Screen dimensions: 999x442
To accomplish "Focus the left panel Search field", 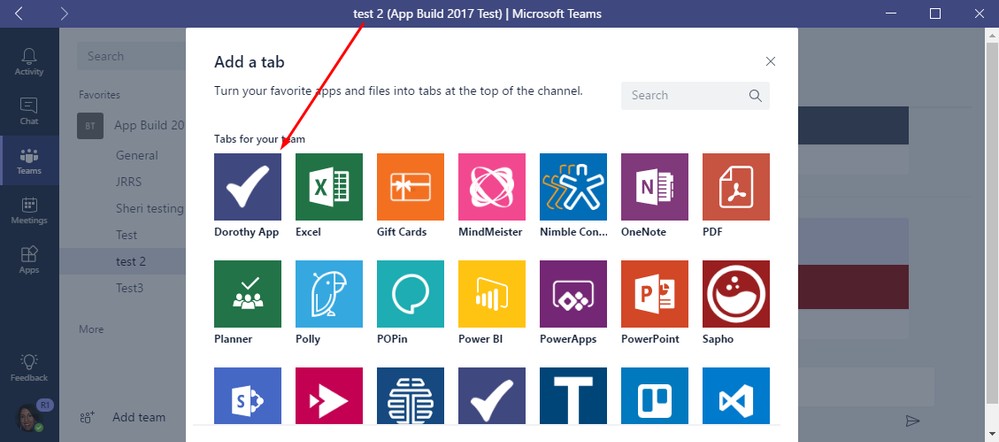I will coord(132,56).
